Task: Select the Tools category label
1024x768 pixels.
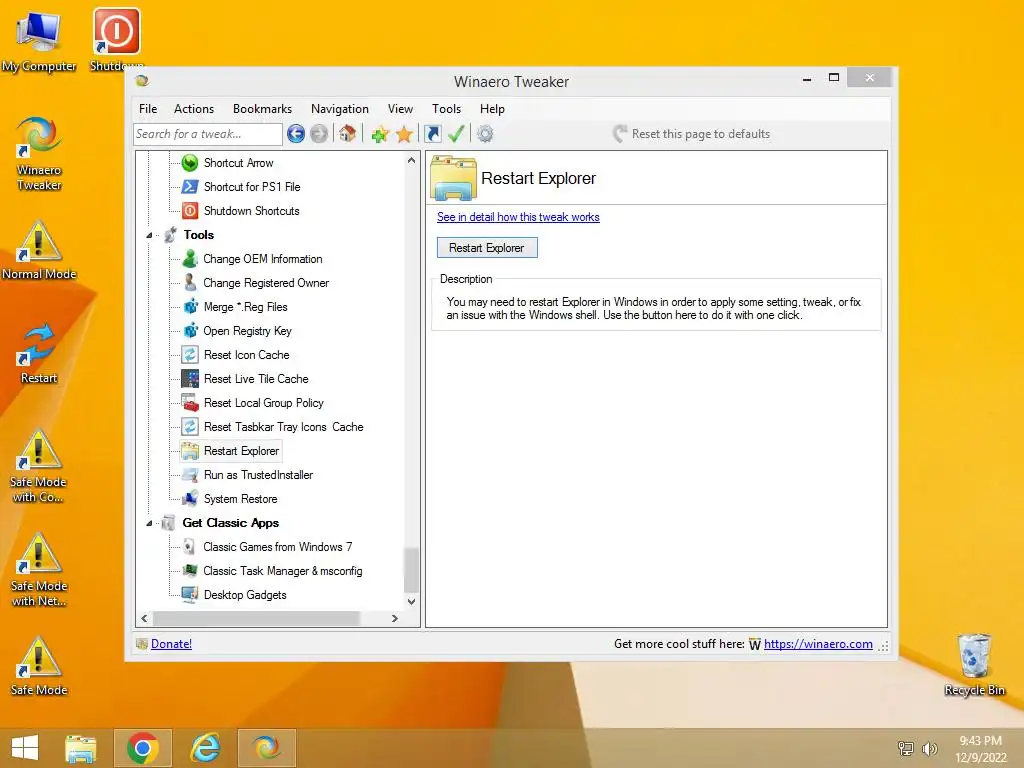Action: pyautogui.click(x=199, y=235)
